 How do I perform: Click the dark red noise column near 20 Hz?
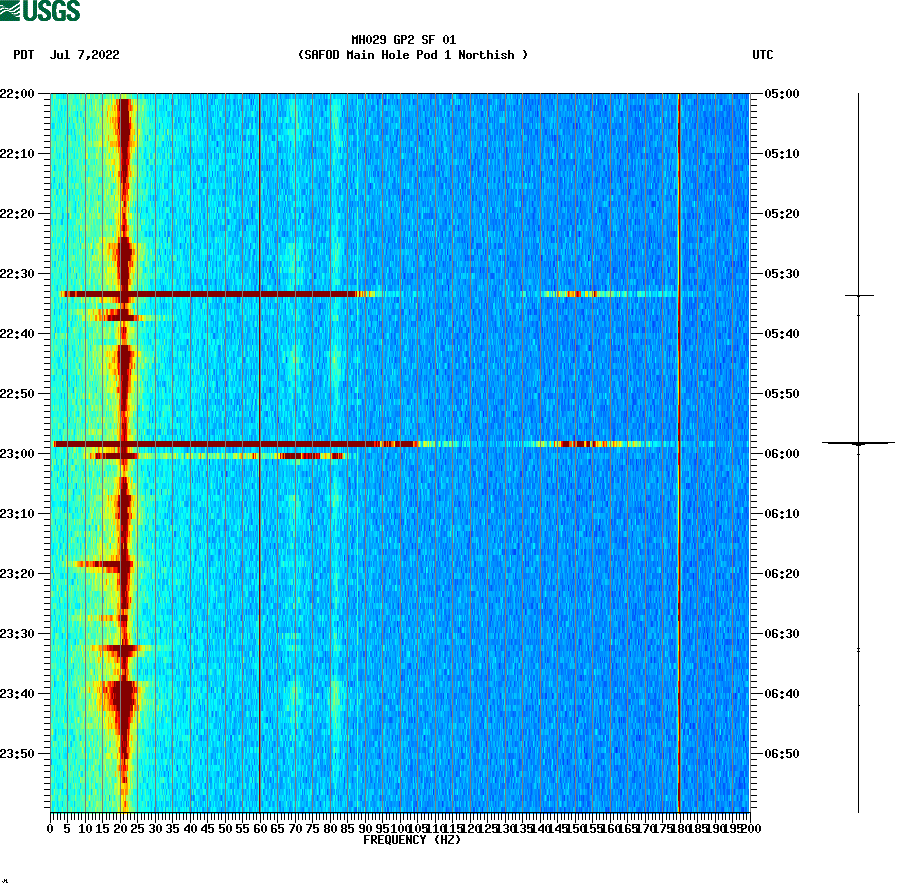pos(123,400)
